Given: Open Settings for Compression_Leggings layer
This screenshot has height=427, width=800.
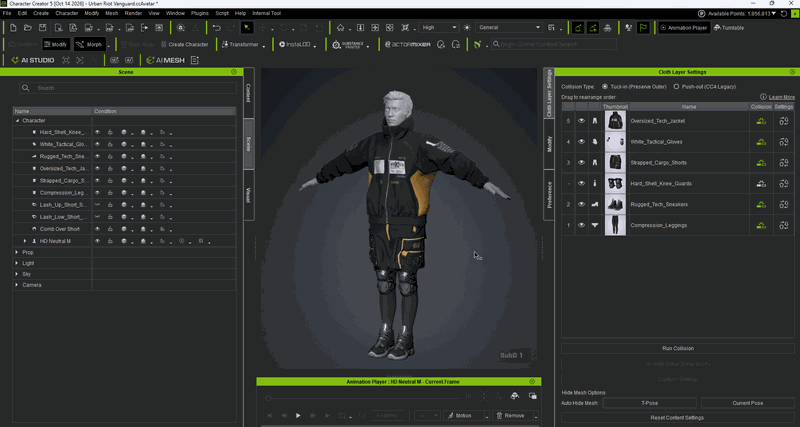Looking at the screenshot, I should (x=784, y=225).
